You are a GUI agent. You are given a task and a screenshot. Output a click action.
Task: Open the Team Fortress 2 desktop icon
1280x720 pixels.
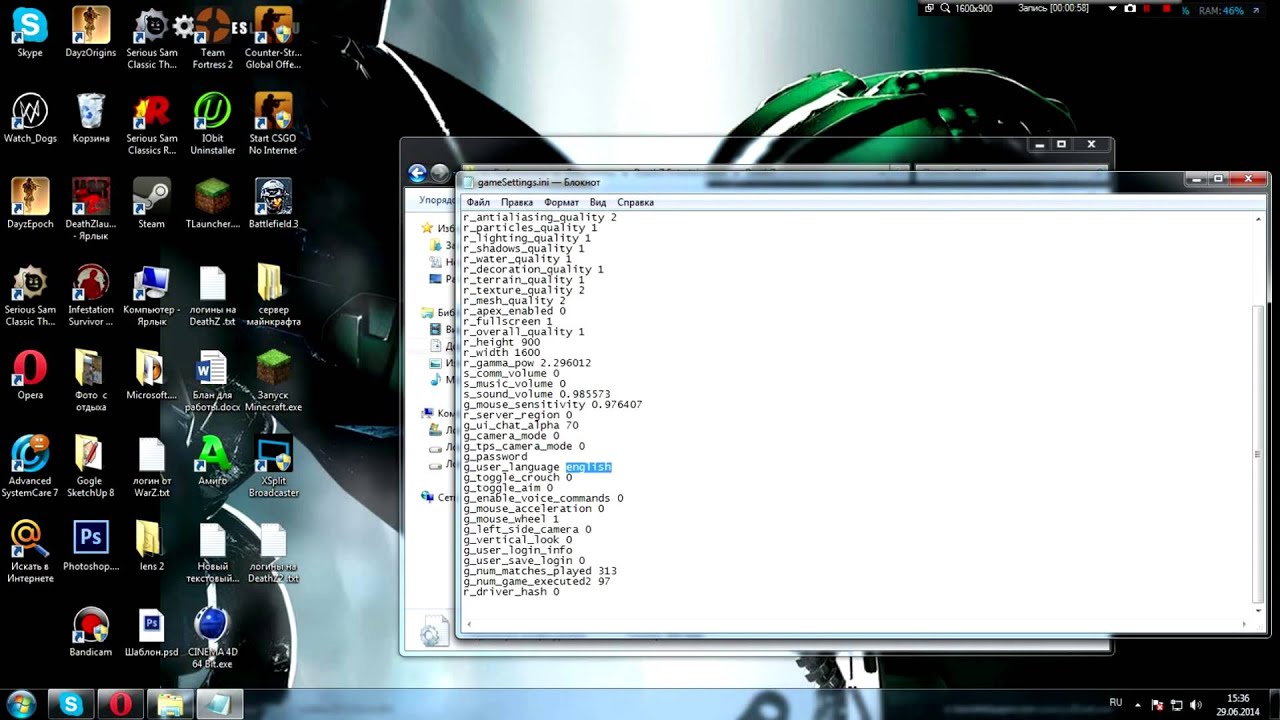212,38
